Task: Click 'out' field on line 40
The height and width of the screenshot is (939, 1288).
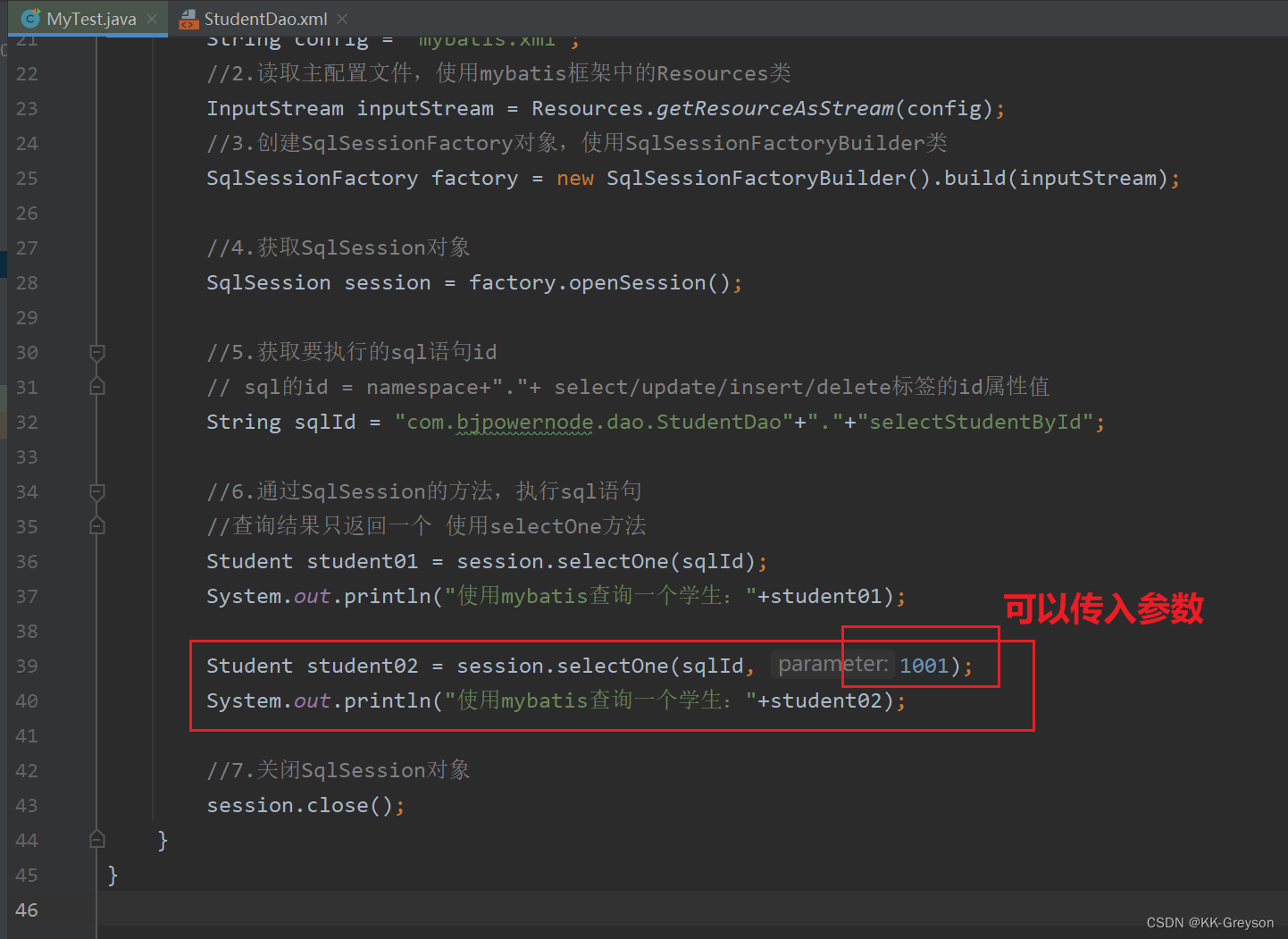Action: tap(313, 701)
